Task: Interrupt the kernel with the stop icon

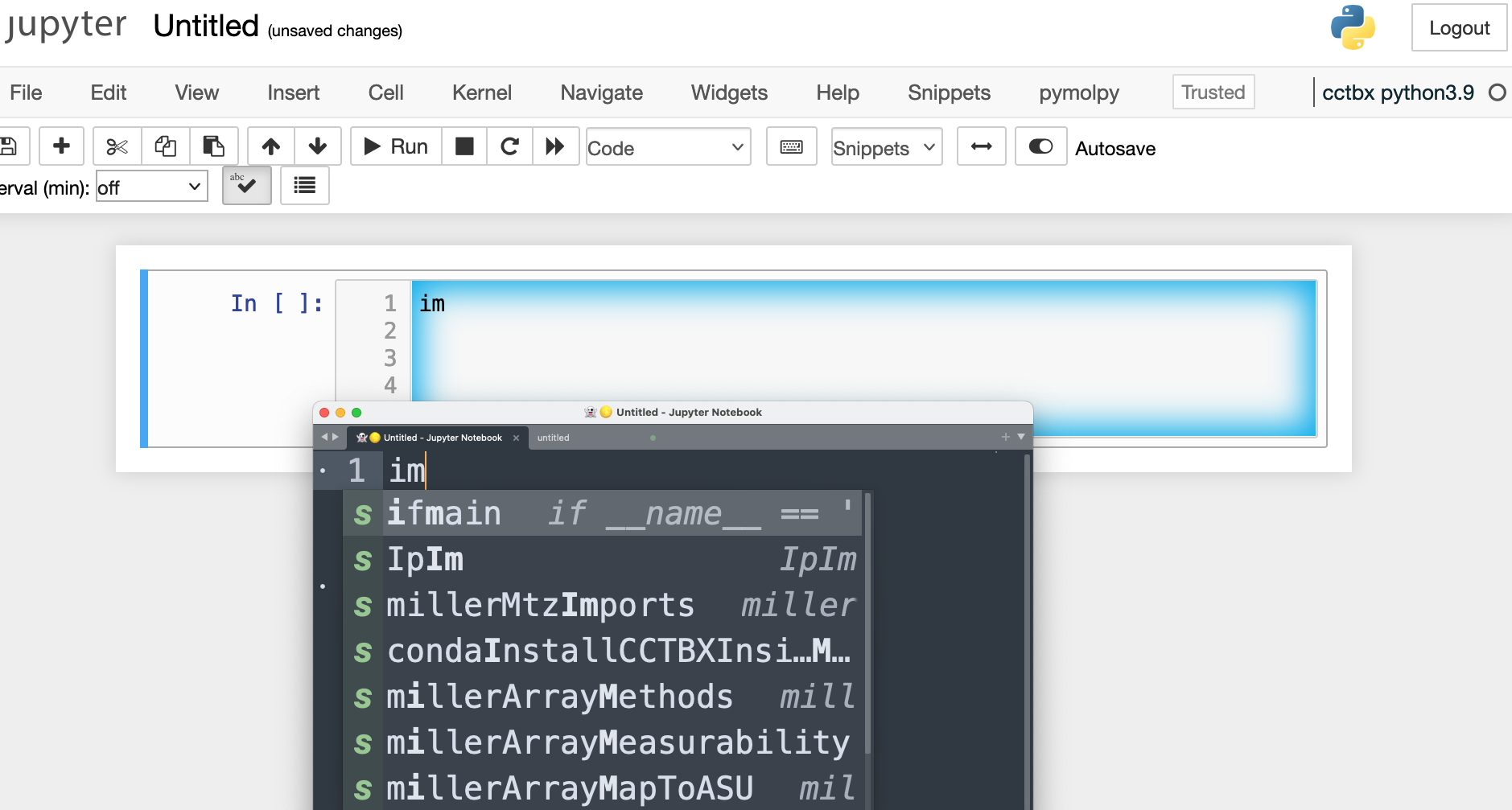Action: pyautogui.click(x=464, y=146)
